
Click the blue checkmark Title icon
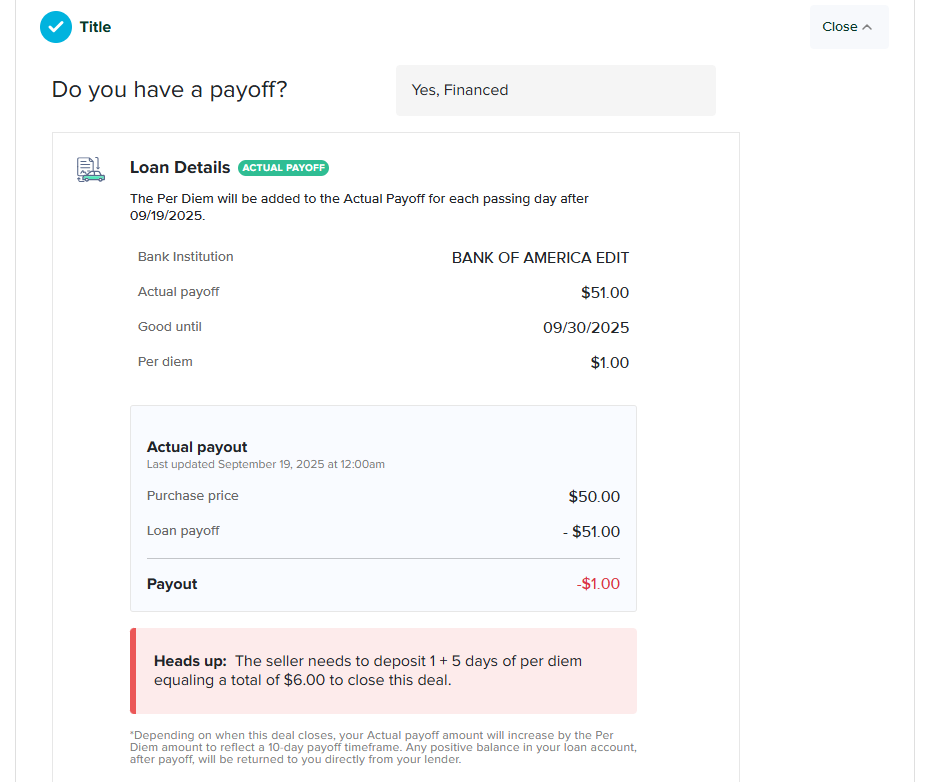[56, 27]
